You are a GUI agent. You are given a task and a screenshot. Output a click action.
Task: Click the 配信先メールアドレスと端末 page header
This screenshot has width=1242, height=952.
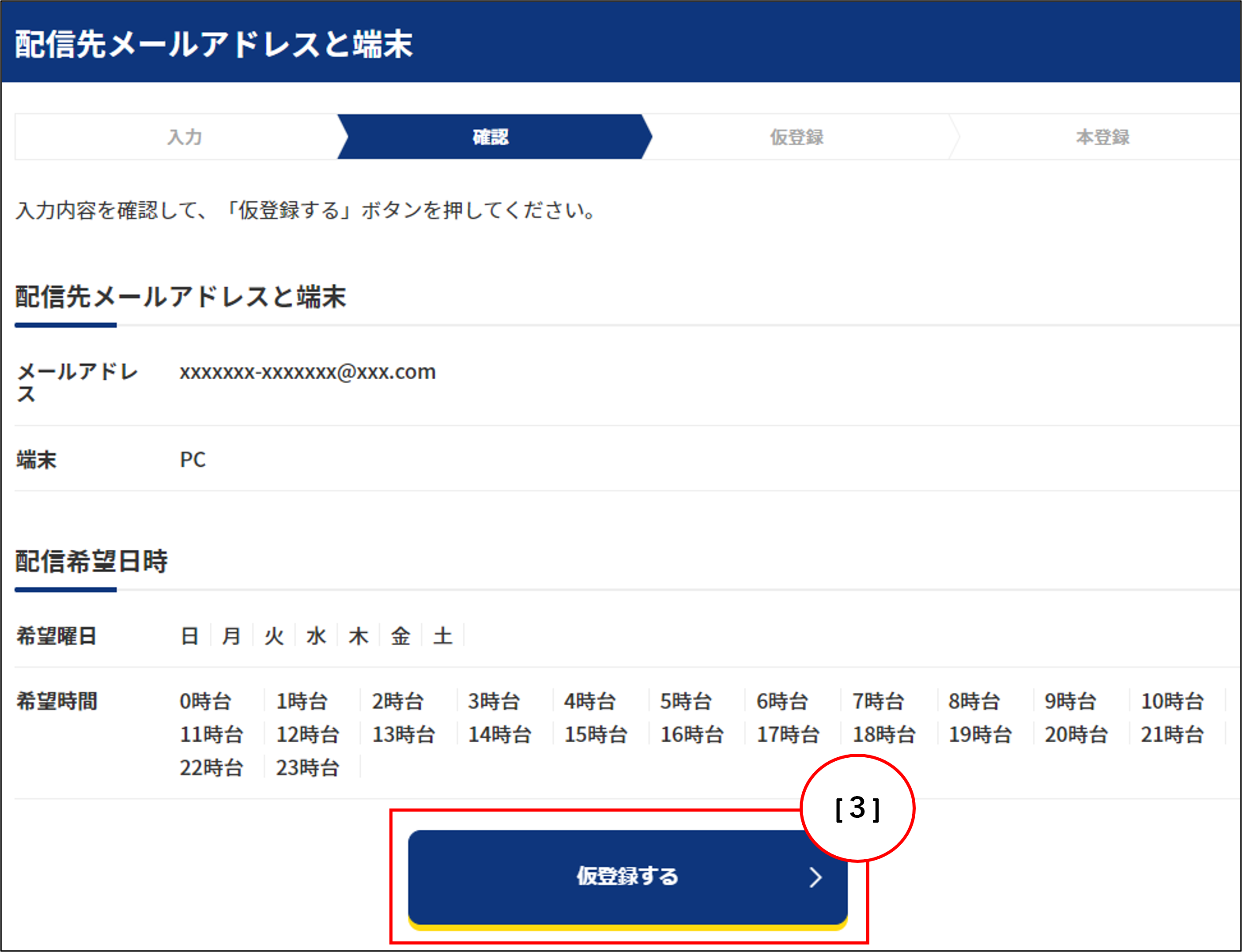point(214,44)
